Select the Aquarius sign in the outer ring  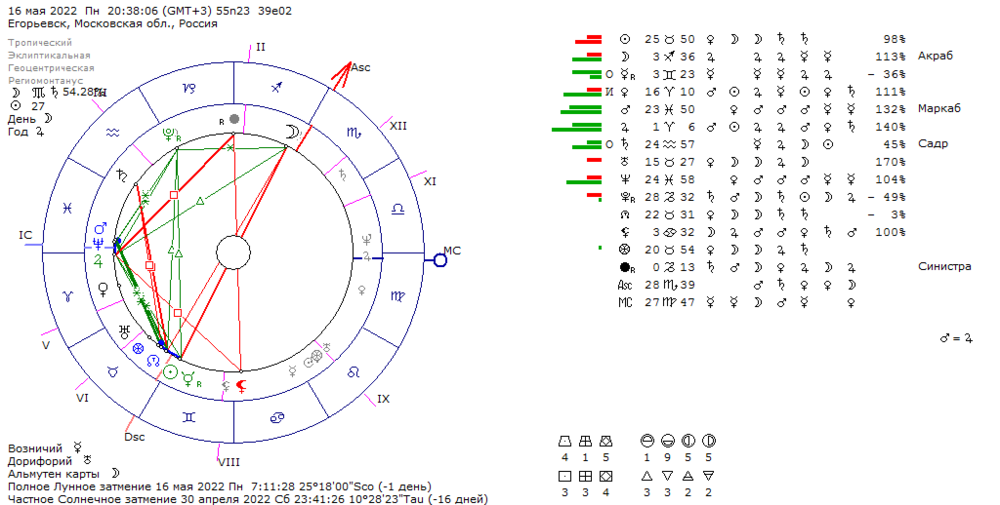coord(112,133)
